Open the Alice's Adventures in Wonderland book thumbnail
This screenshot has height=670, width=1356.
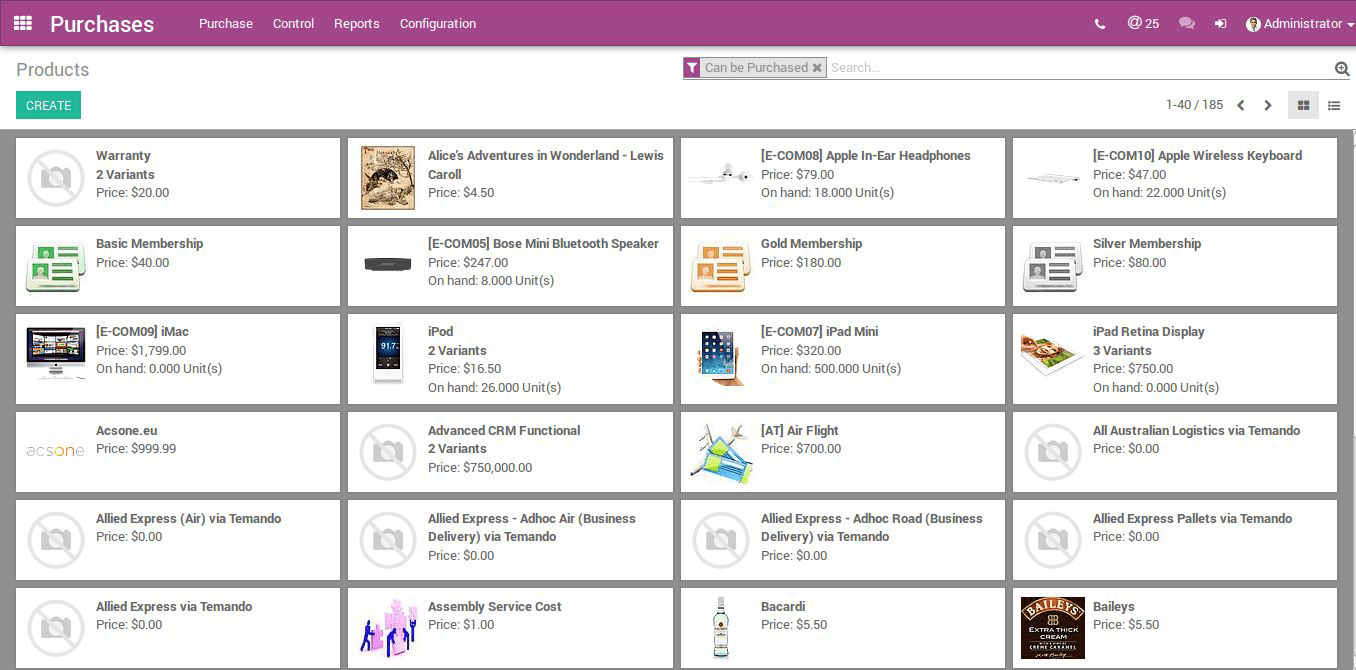388,178
